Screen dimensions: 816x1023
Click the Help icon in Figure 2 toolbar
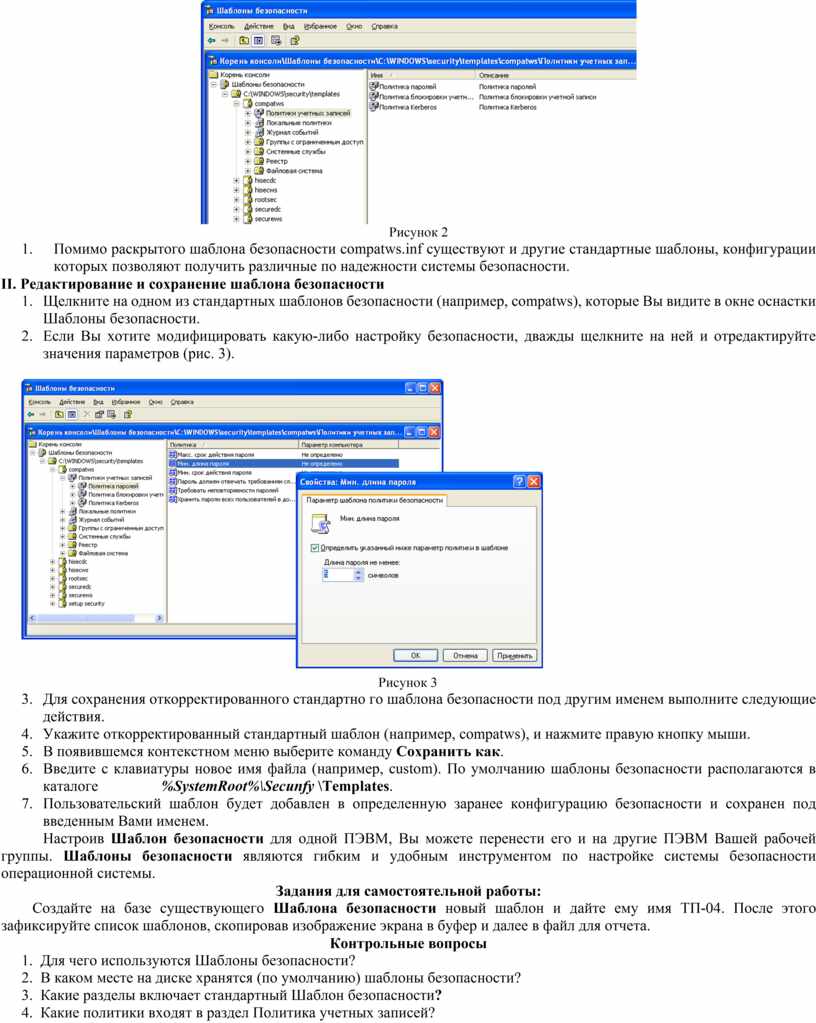pyautogui.click(x=295, y=40)
